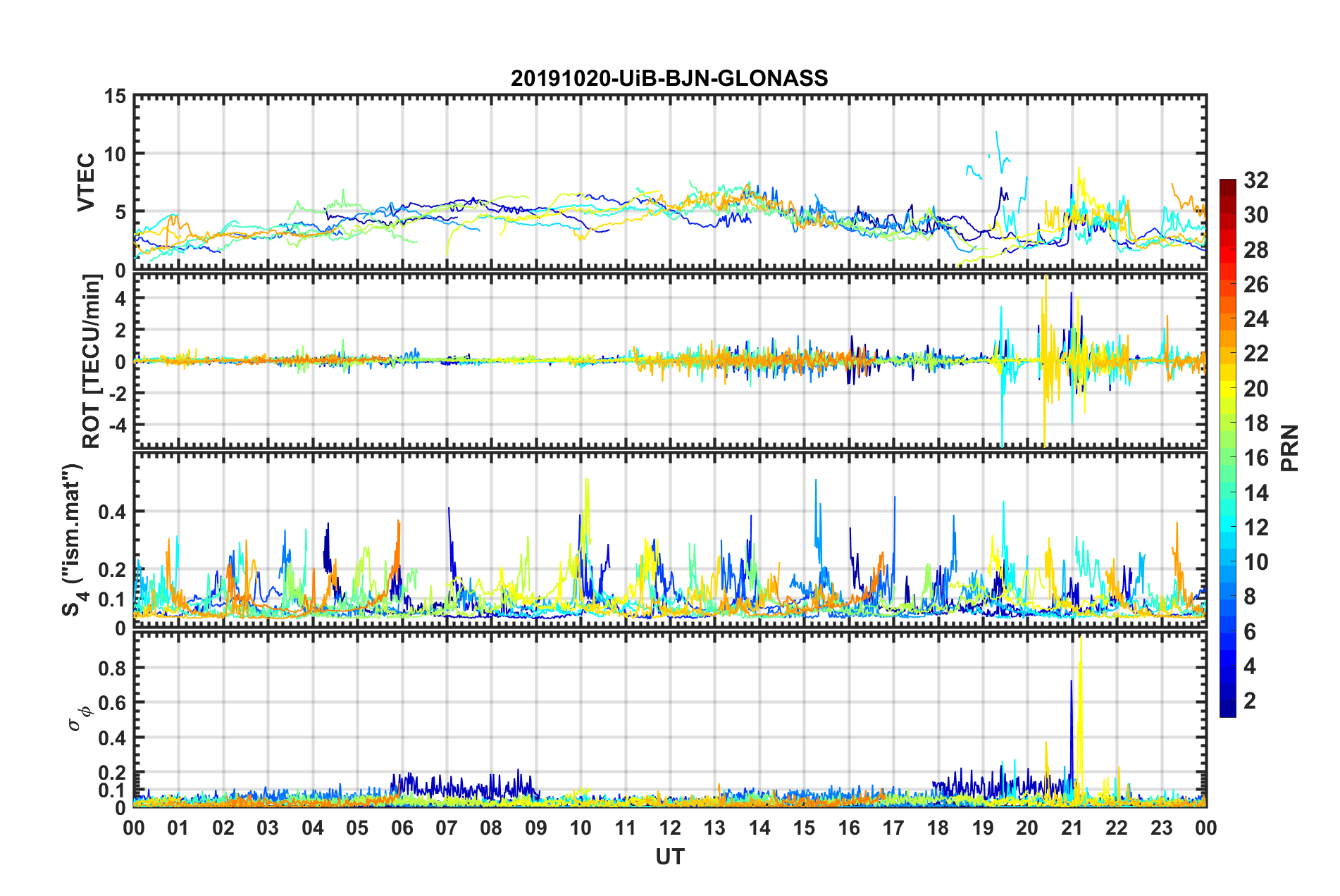
Task: Click colorbar tick value 24
Action: (x=1255, y=319)
